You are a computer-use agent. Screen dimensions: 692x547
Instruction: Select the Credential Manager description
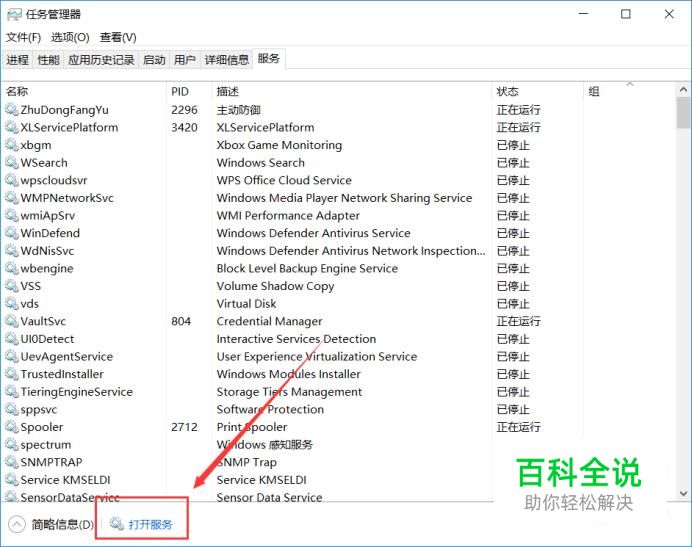pos(269,321)
